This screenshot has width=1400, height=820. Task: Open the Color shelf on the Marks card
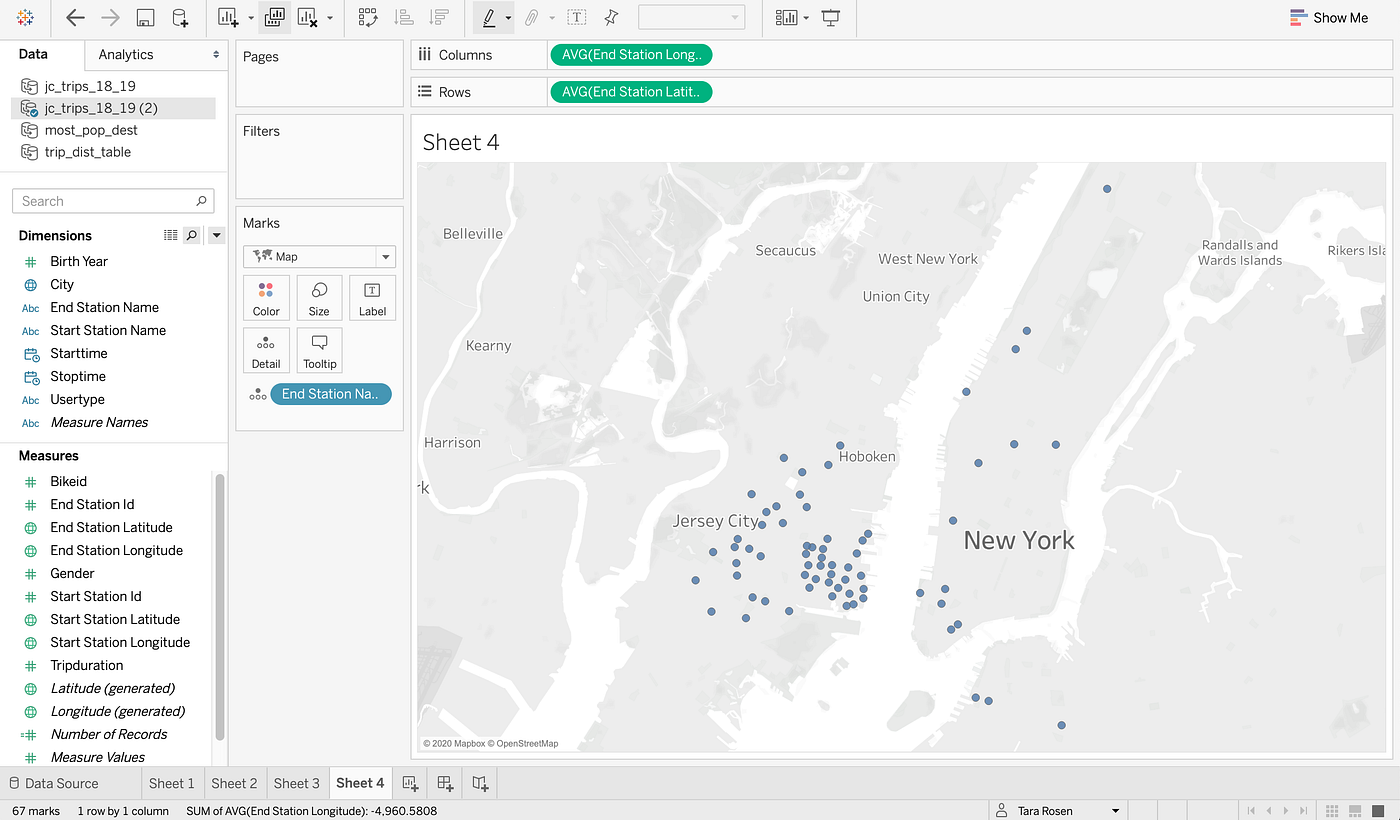click(x=266, y=297)
